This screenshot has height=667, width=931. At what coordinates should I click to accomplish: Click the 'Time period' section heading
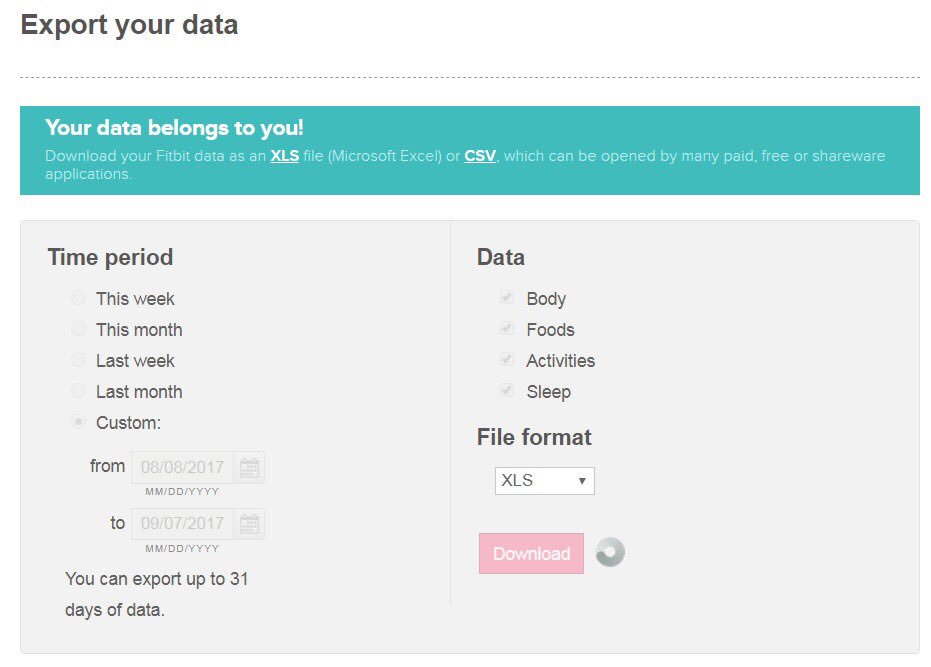tap(110, 257)
